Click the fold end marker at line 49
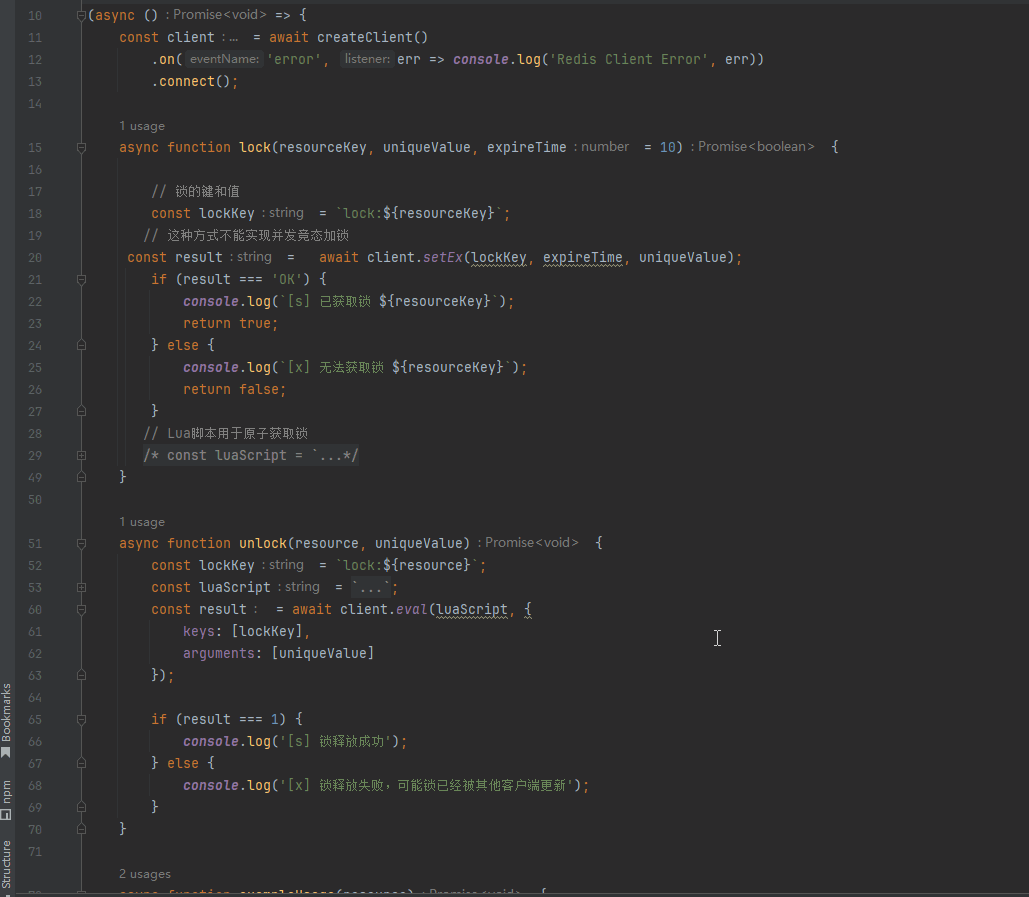 (x=81, y=477)
